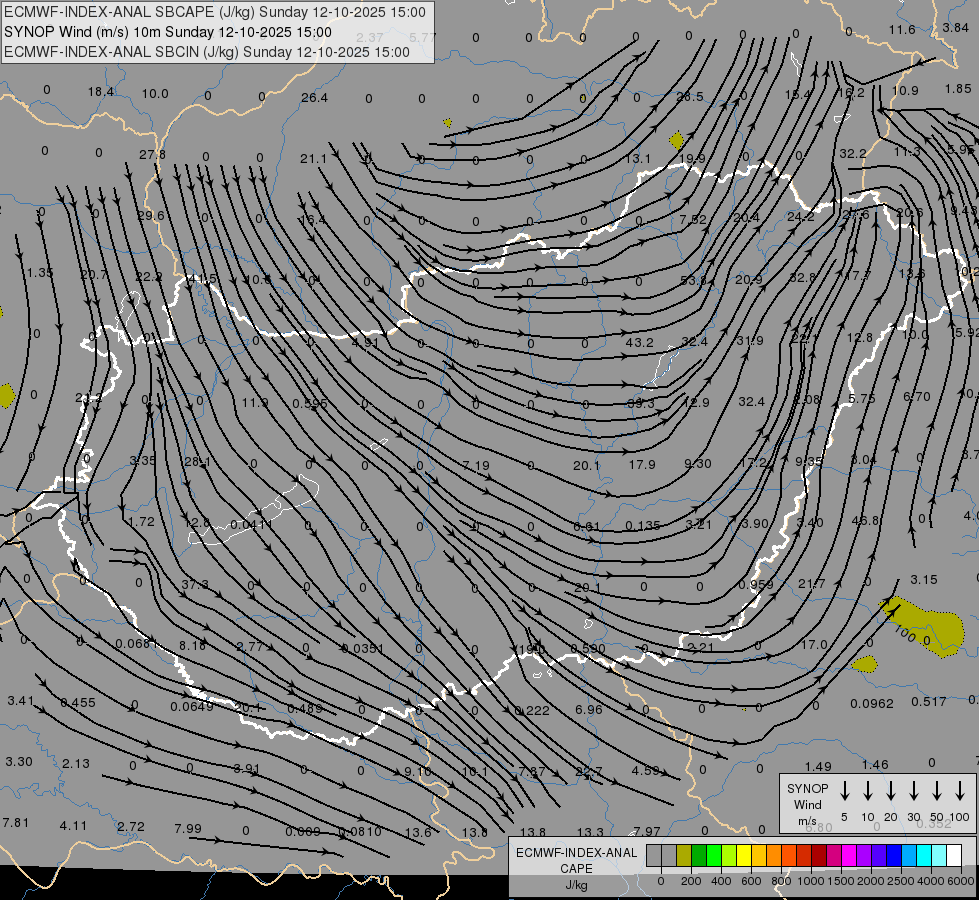This screenshot has width=979, height=900.
Task: Click the SYNOP Wind 10m title line
Action: 168,32
